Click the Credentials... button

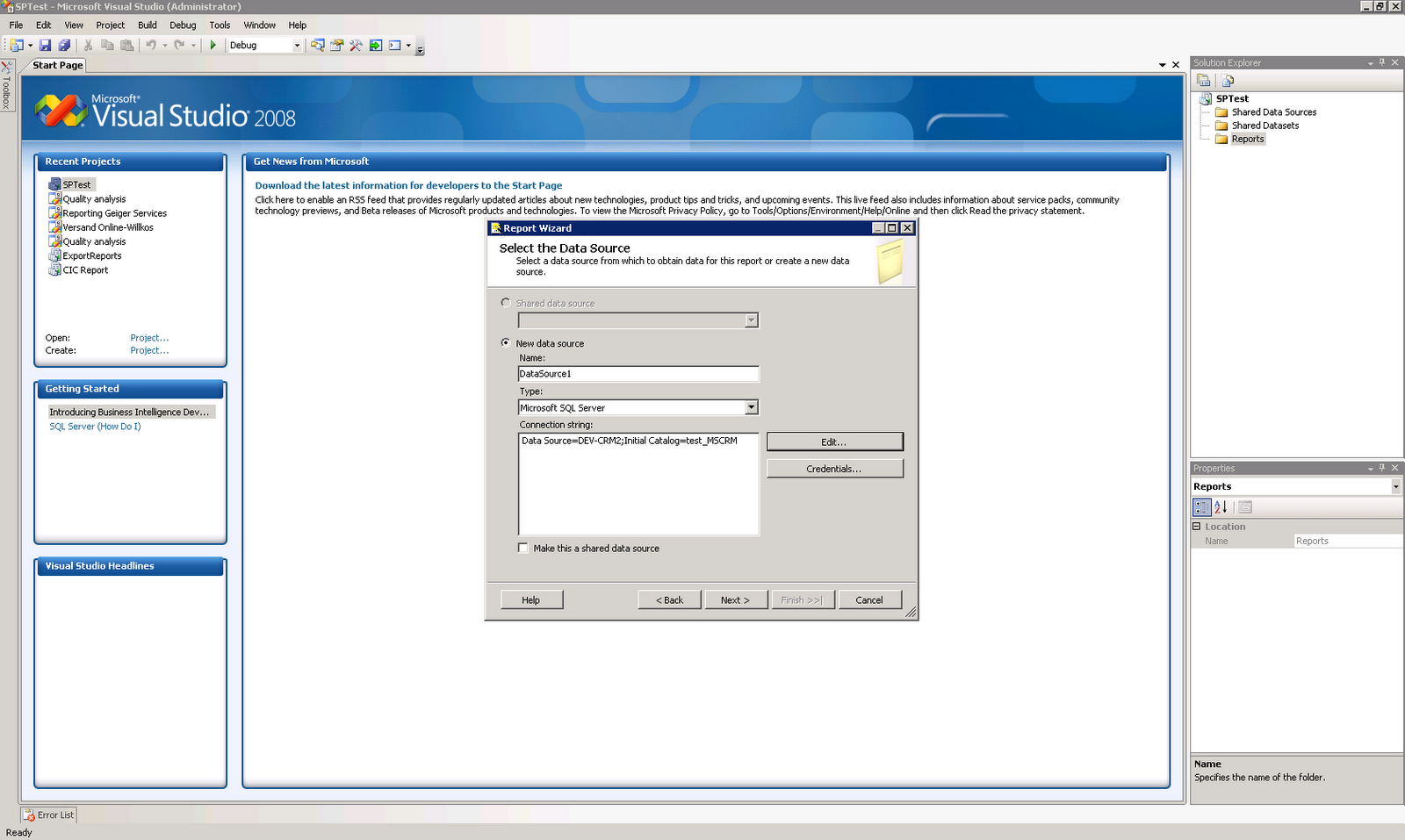pyautogui.click(x=834, y=469)
